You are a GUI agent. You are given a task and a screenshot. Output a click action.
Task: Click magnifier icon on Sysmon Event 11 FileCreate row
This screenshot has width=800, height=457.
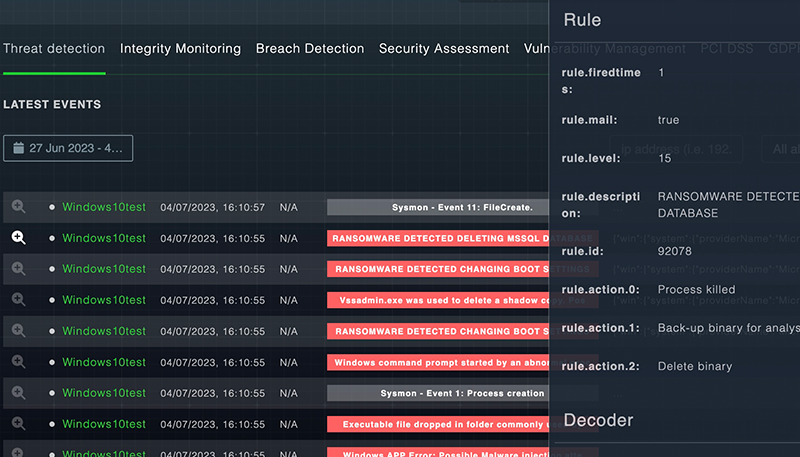pyautogui.click(x=18, y=207)
